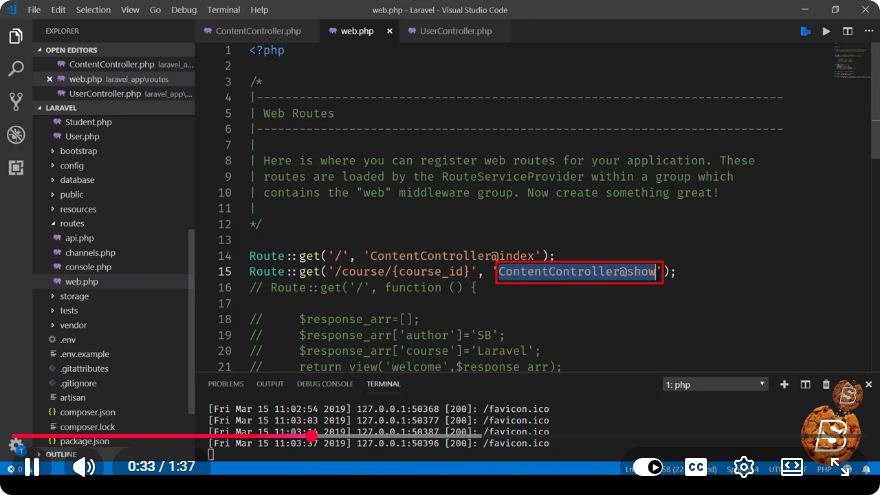Viewport: 880px width, 495px height.
Task: Open the Search view in activity bar
Action: 16,69
